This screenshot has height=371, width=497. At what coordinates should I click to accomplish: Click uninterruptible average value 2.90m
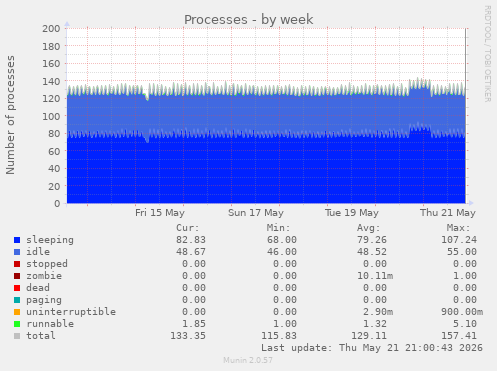[378, 312]
